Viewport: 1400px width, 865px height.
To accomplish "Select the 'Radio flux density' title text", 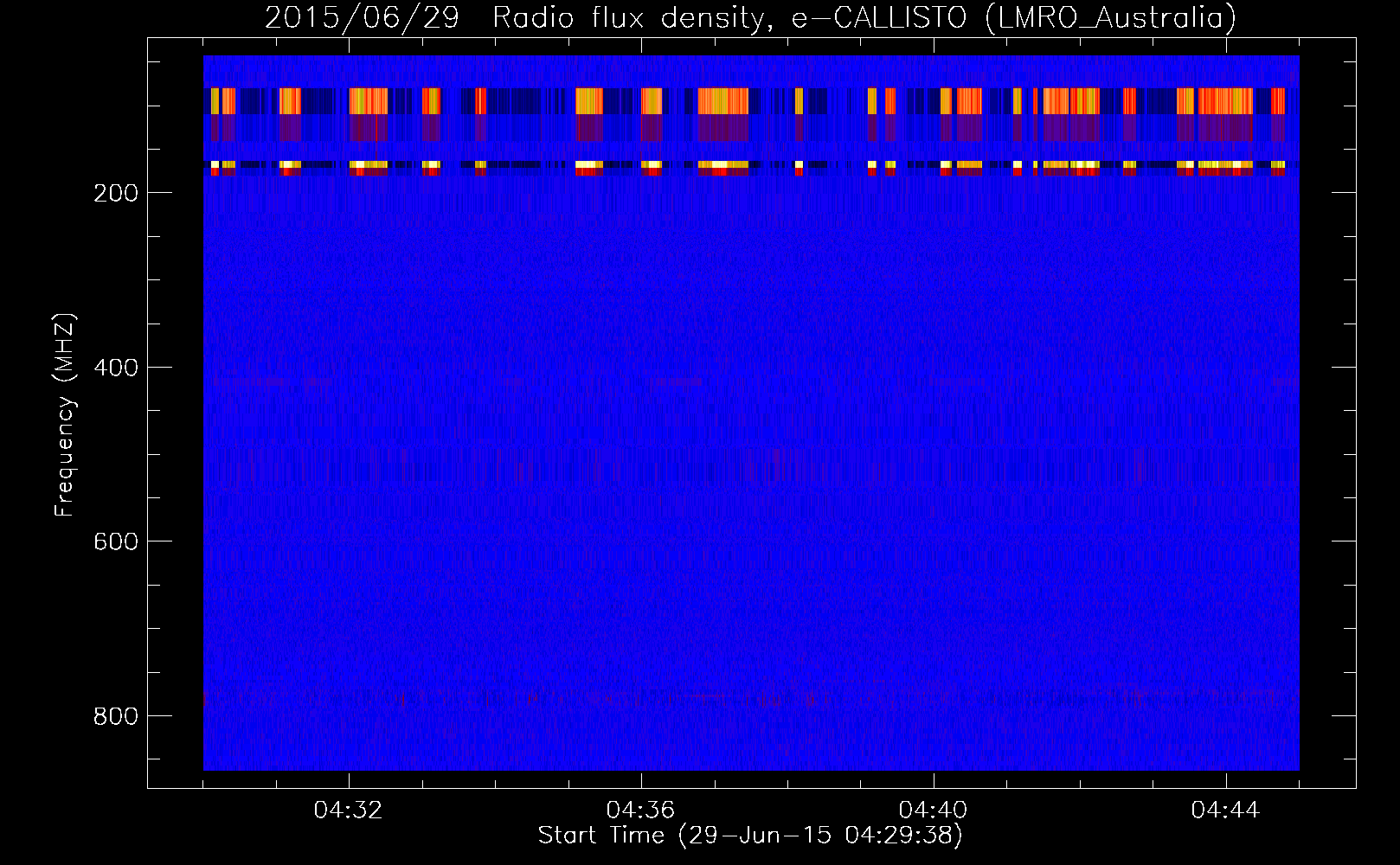I will pos(632,18).
